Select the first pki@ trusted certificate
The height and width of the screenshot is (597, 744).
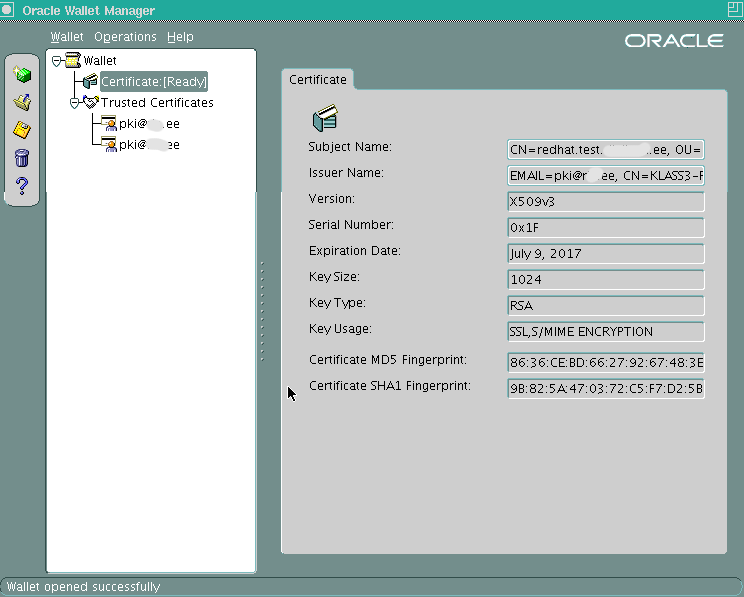point(149,124)
